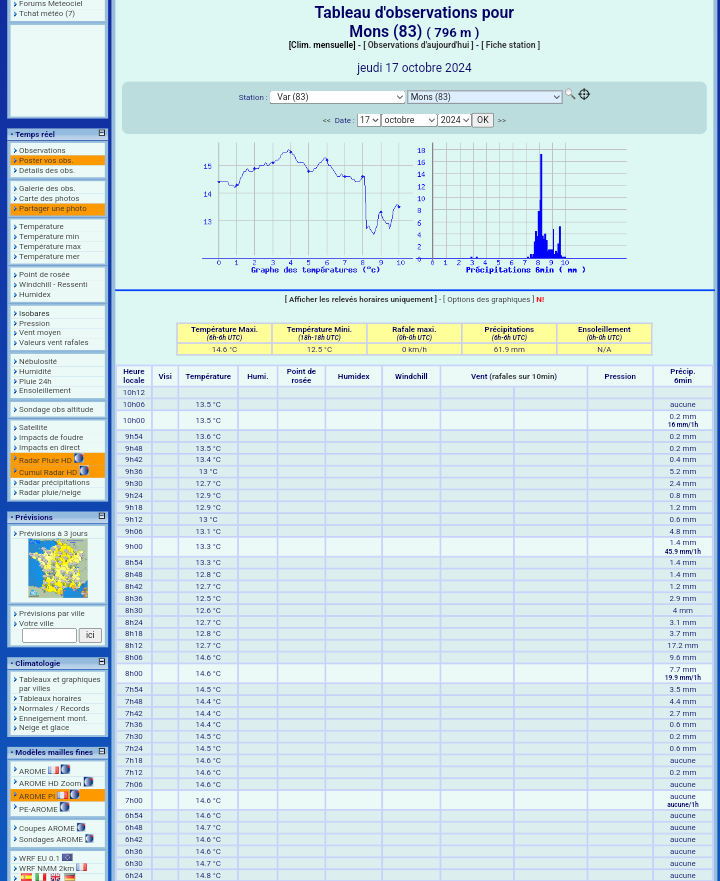Screen dimensions: 720x881
Task: Click globe icon beside AROME
Action: click(65, 770)
